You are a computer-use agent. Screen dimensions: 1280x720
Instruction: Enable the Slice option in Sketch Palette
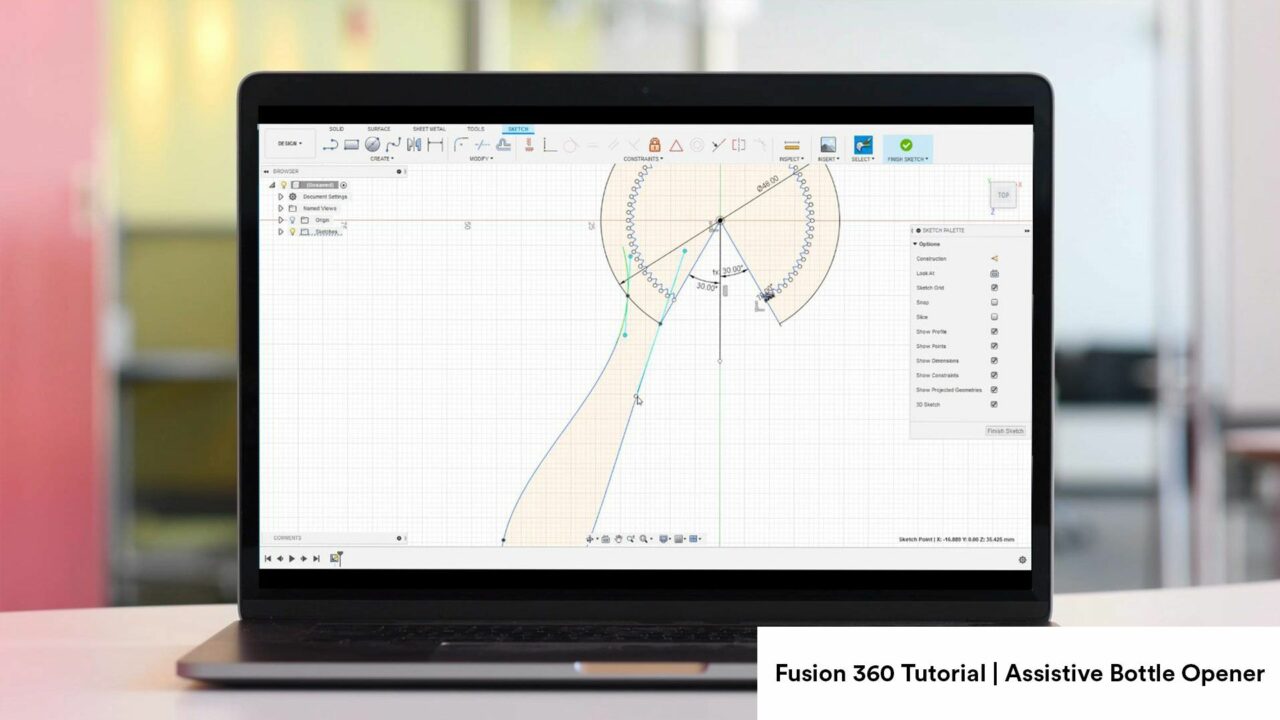point(995,317)
